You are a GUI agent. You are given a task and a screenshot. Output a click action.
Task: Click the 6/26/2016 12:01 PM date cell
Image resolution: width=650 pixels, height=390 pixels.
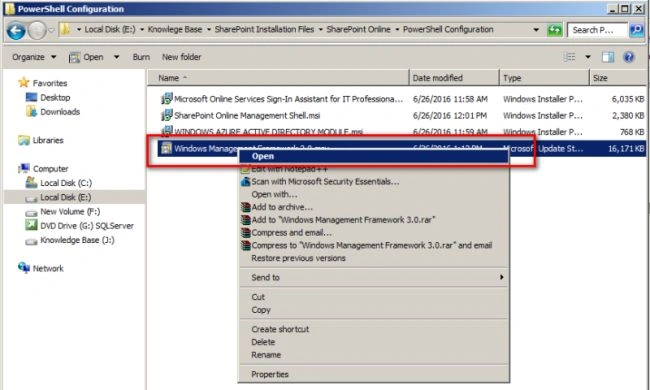(x=450, y=116)
